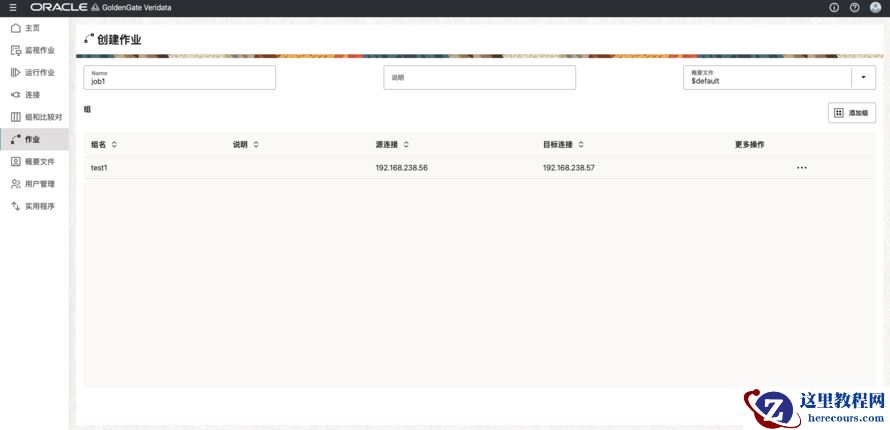Open 监视作业 in sidebar
The width and height of the screenshot is (890, 430).
40,50
